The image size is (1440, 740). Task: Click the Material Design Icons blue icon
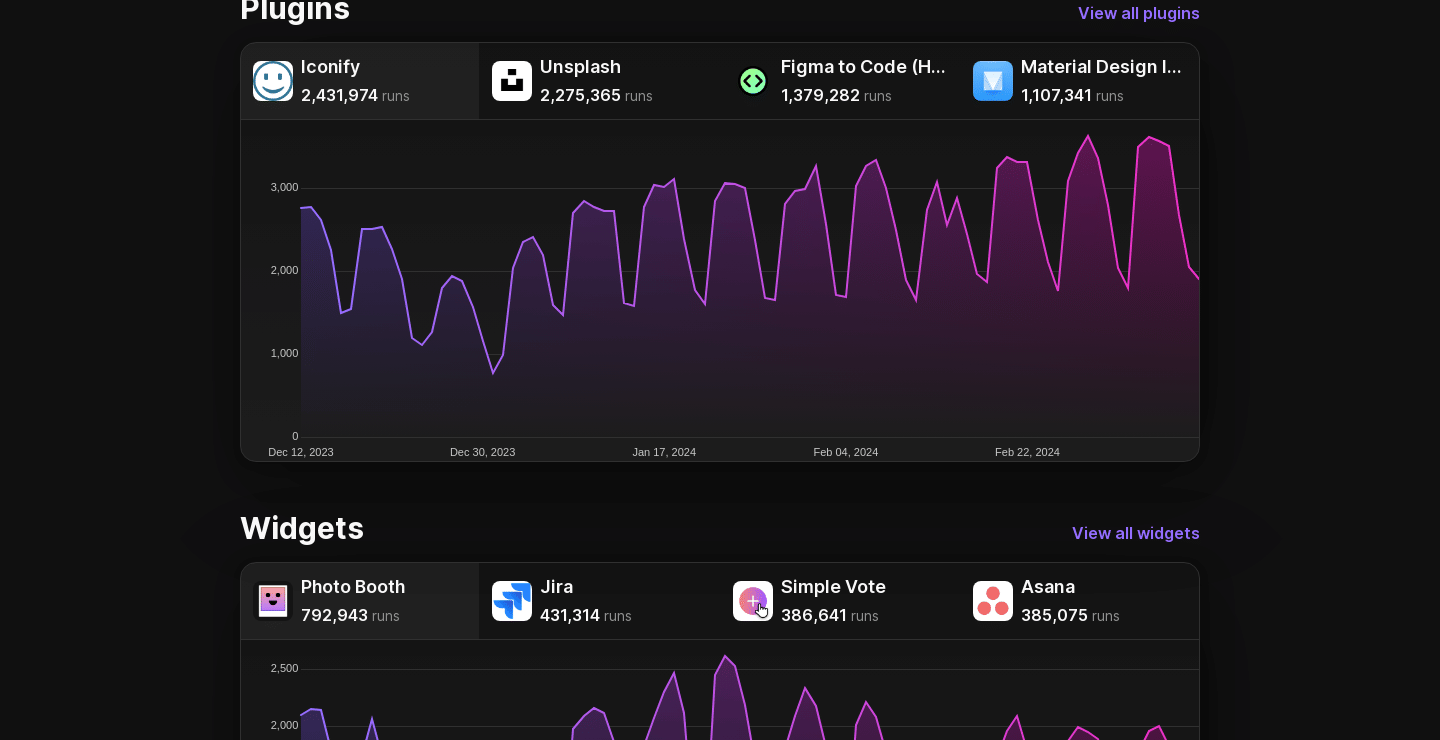pos(993,81)
